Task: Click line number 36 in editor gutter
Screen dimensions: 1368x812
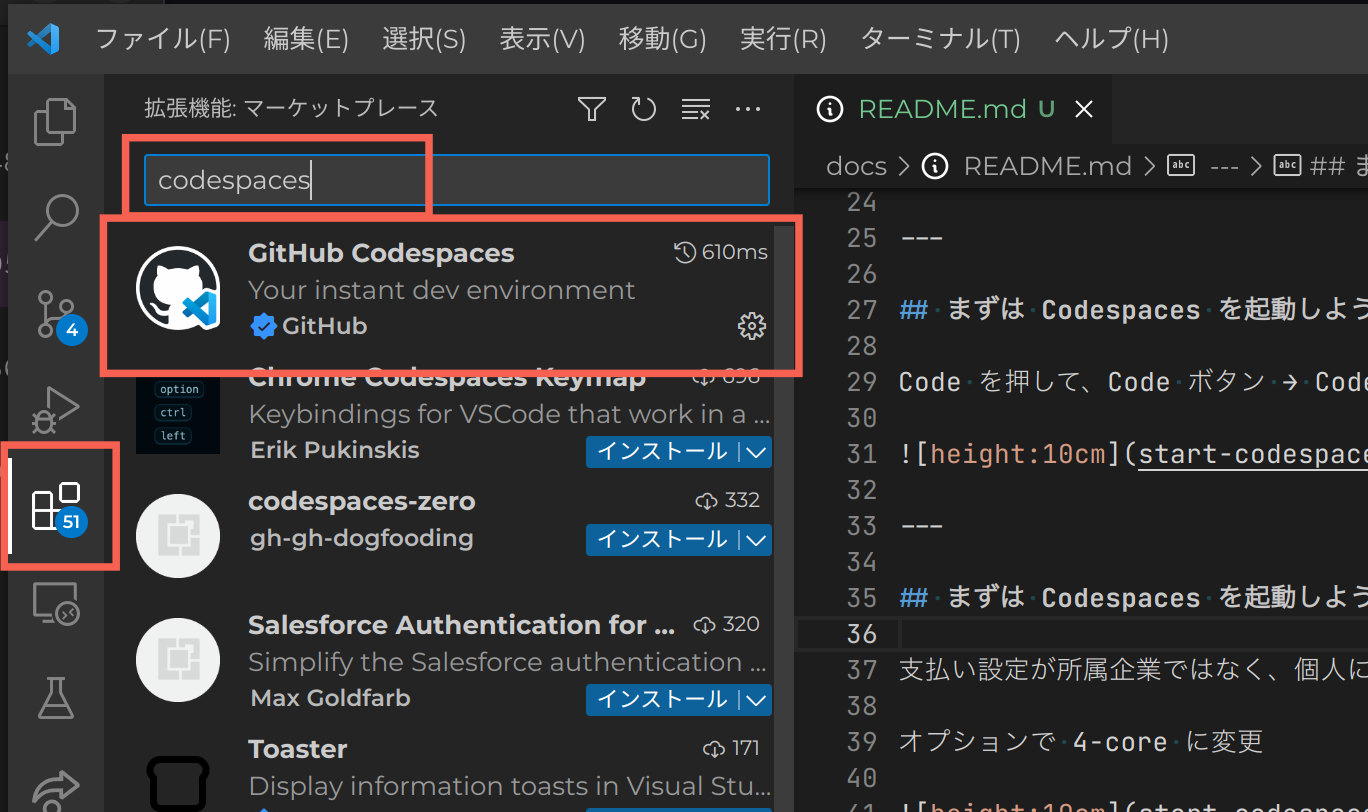Action: [x=861, y=634]
